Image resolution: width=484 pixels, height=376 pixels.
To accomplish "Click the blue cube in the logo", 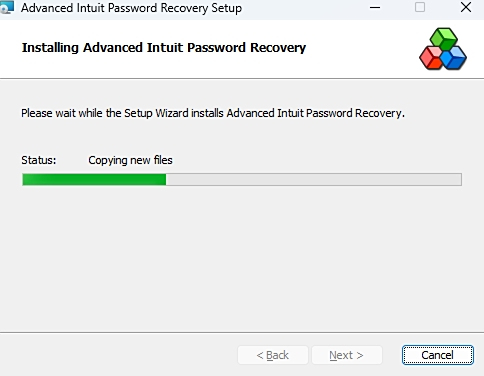I will point(454,58).
